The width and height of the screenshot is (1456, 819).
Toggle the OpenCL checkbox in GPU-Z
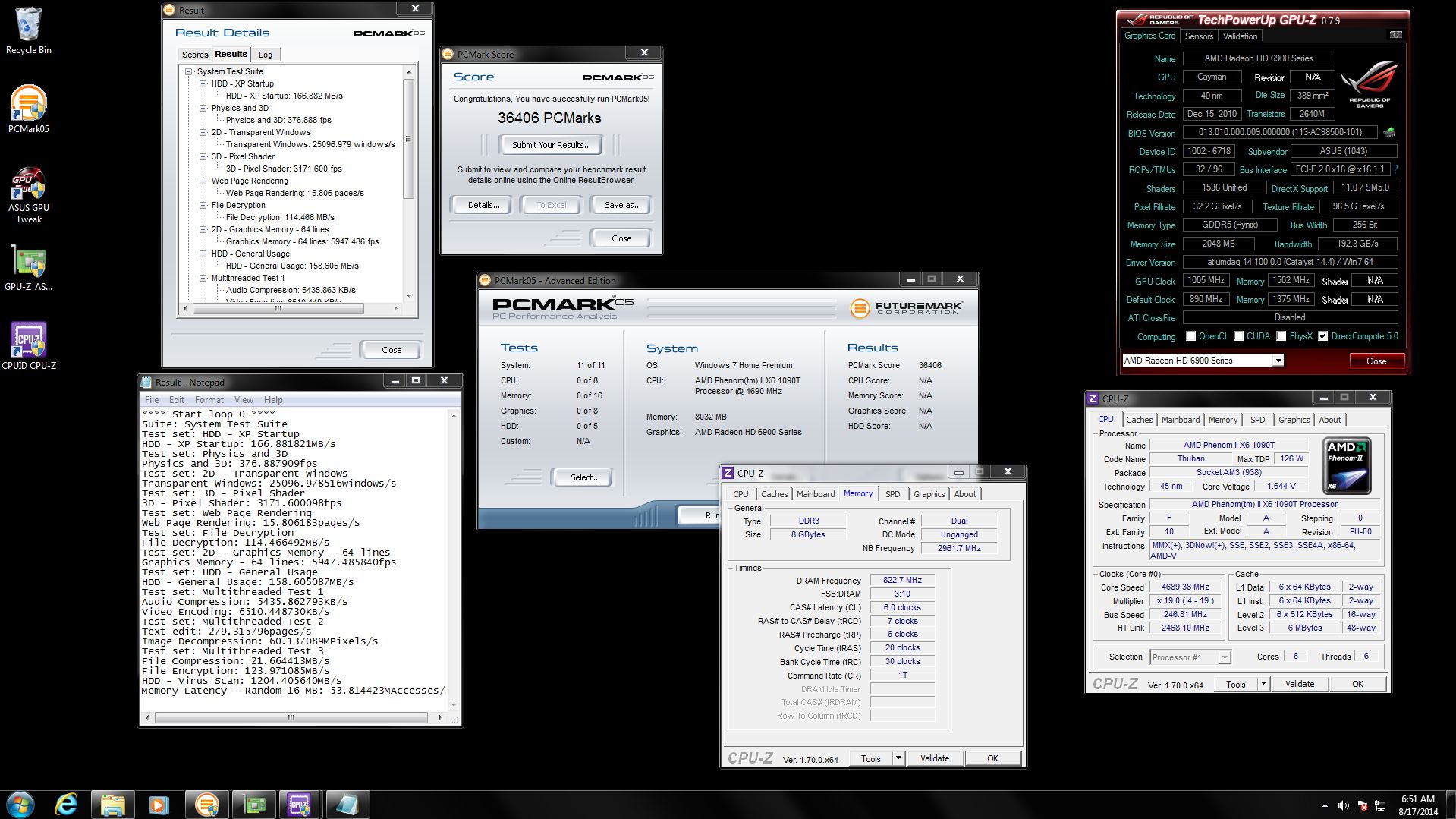[1191, 336]
